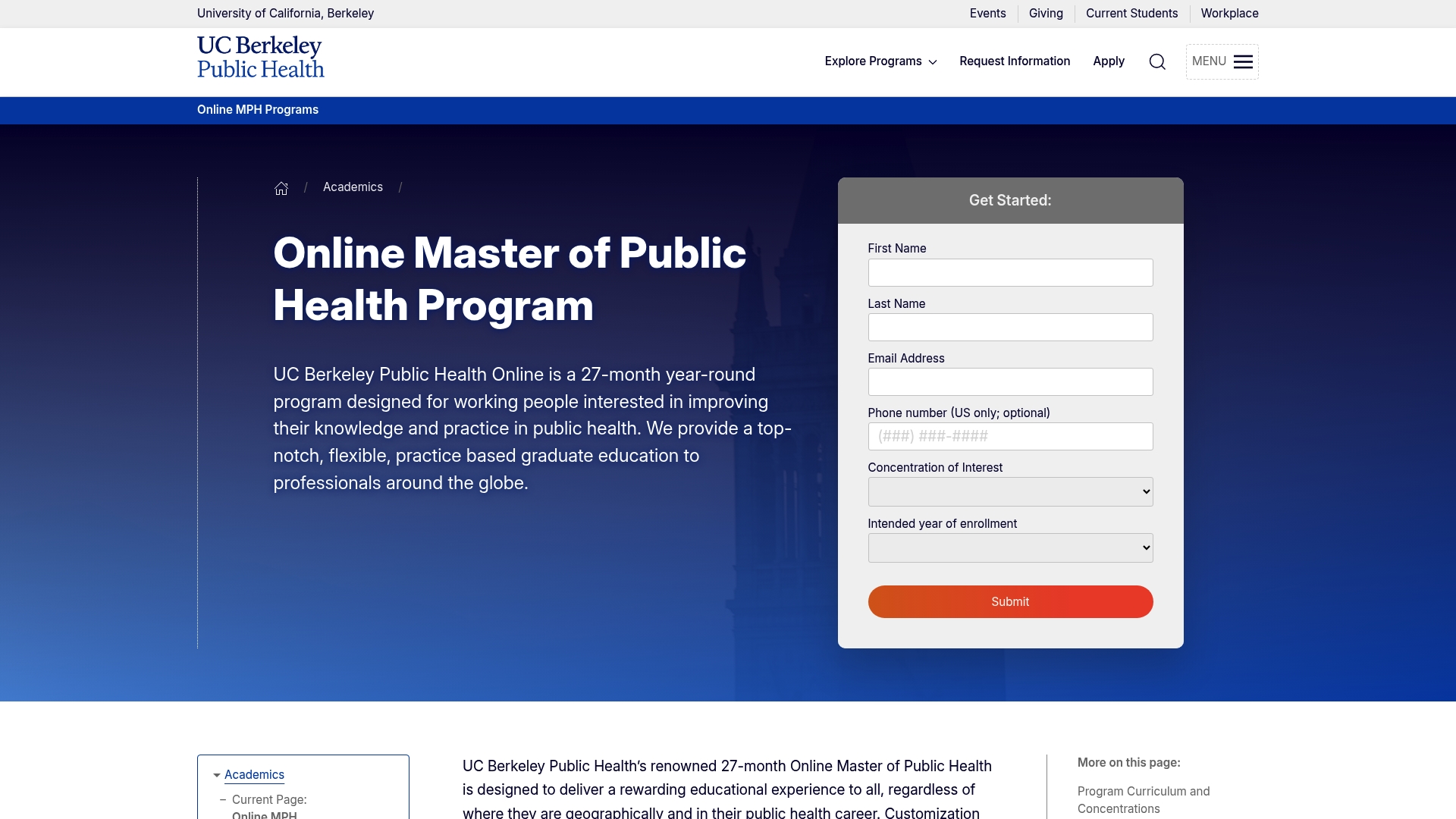Jump to Program Curriculum and Concentrations

click(x=1144, y=800)
